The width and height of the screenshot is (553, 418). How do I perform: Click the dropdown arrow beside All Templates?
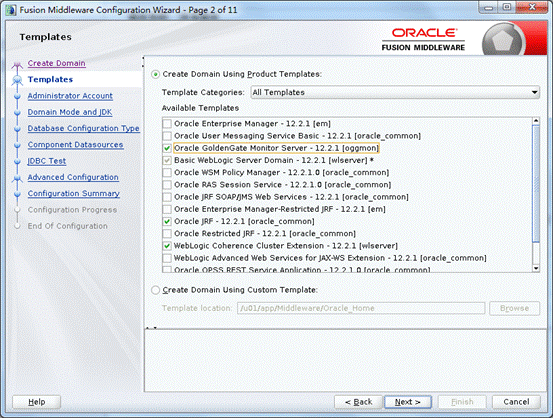(x=535, y=92)
